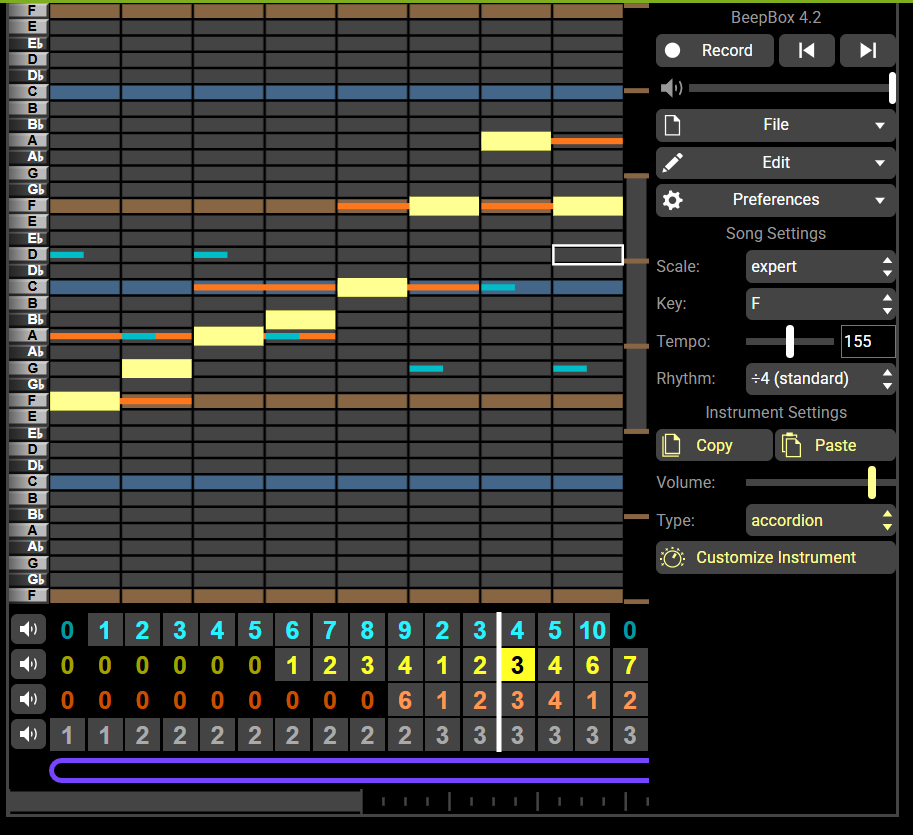Image resolution: width=913 pixels, height=835 pixels.
Task: Mute the second channel (yellow row)
Action: point(27,665)
